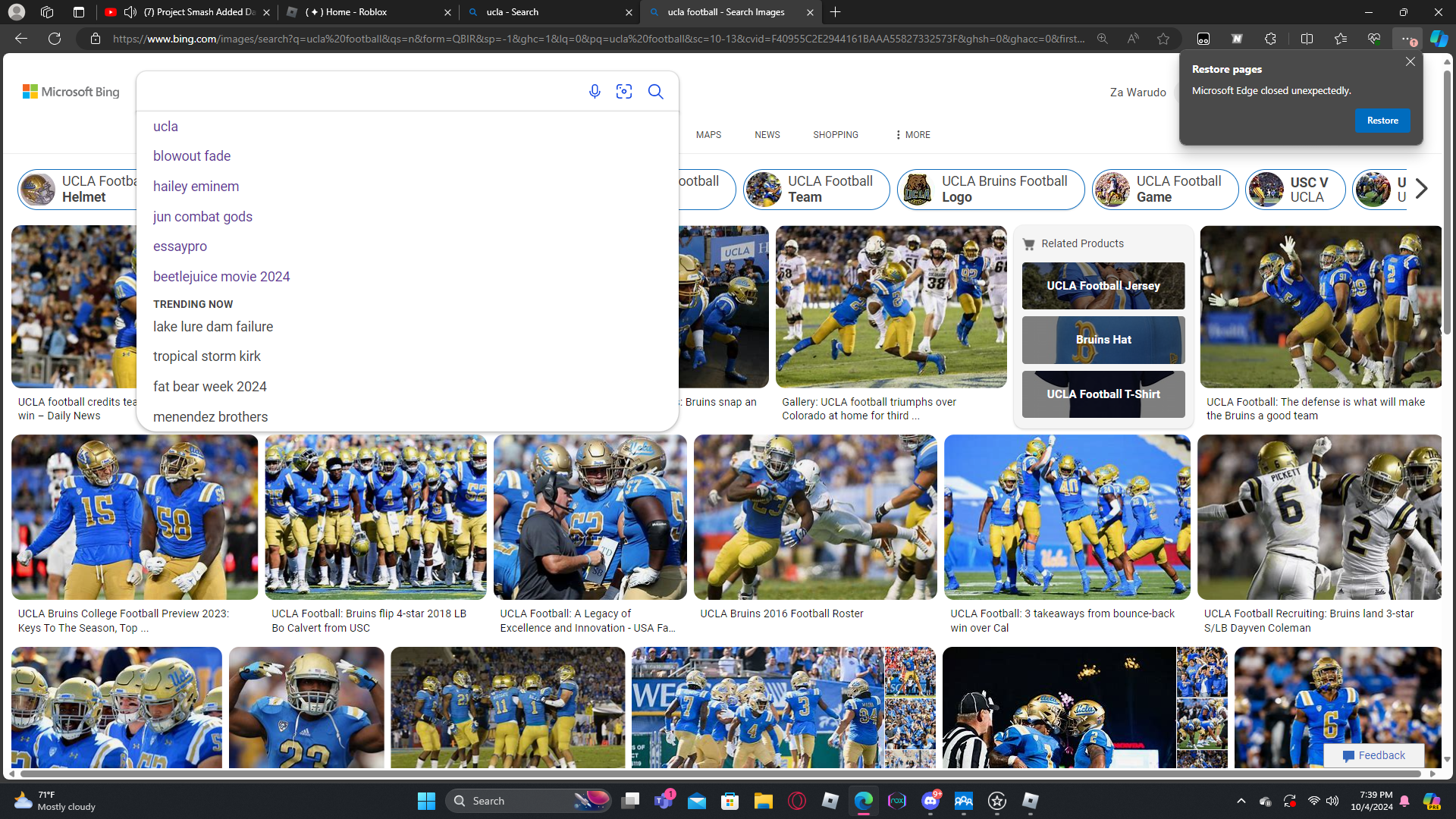Open the MAPS search tab
Screen dimensions: 1456x819
click(708, 135)
